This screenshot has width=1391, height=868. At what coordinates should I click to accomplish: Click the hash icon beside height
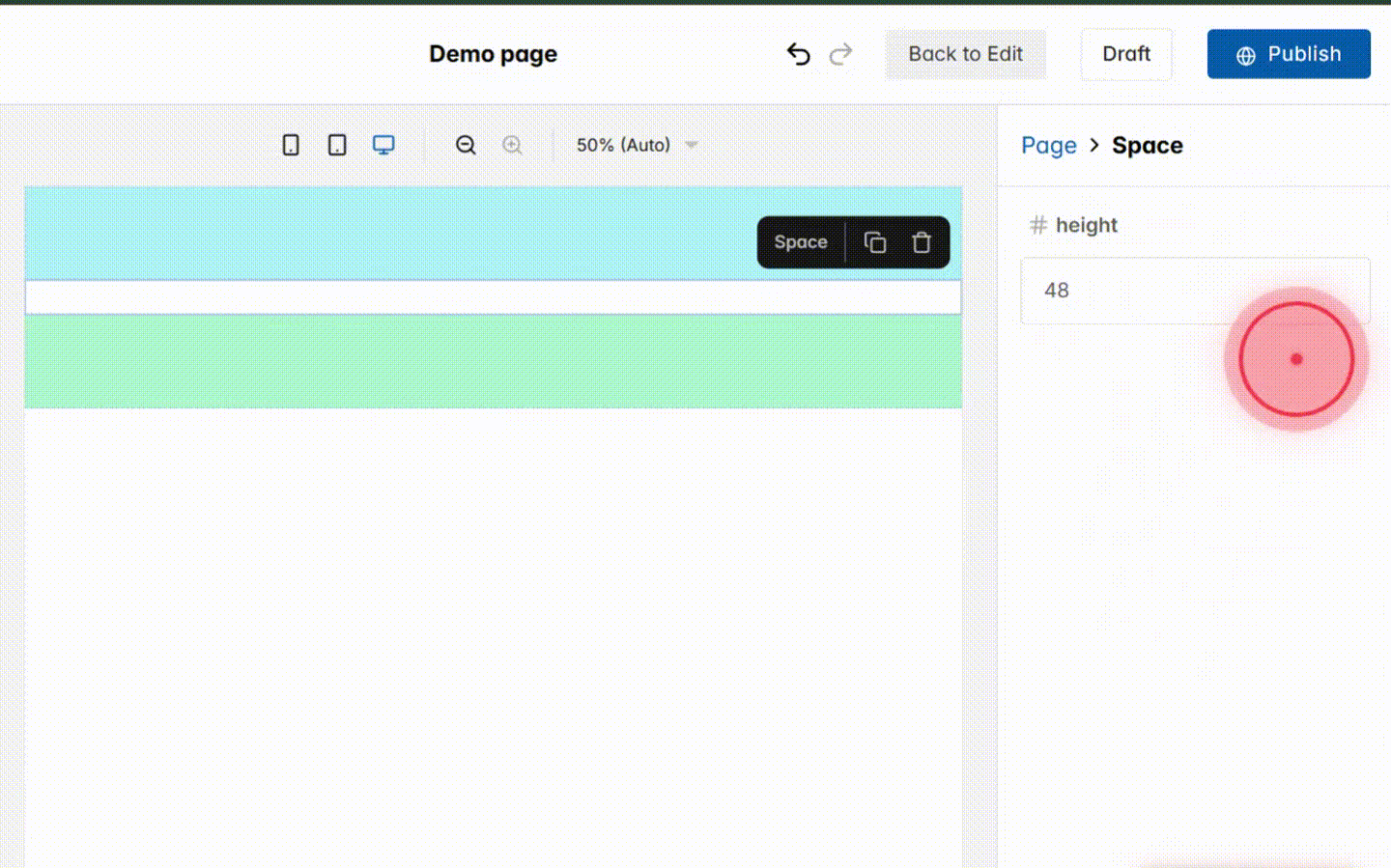pos(1037,225)
